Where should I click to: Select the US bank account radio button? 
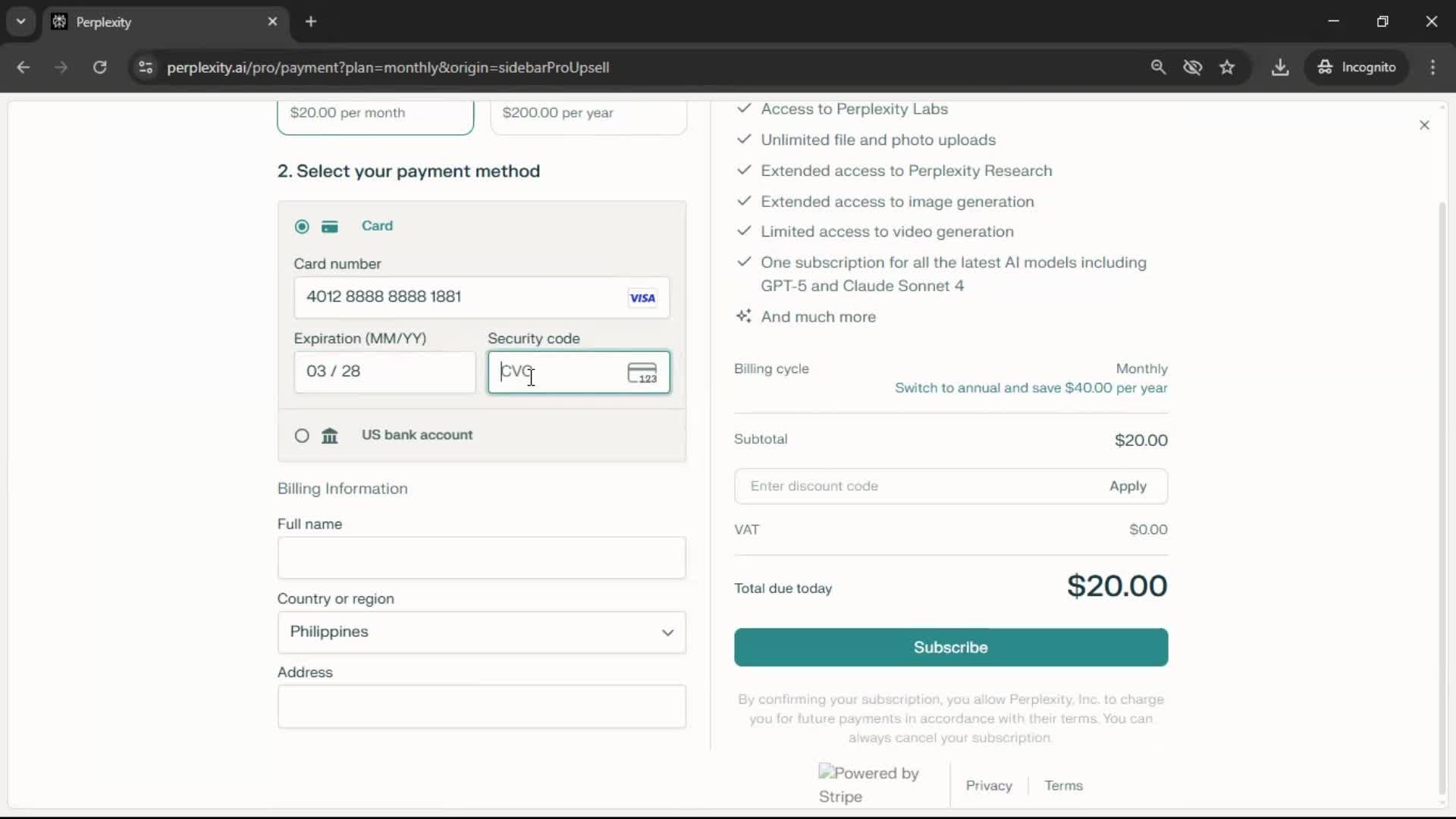(x=302, y=435)
